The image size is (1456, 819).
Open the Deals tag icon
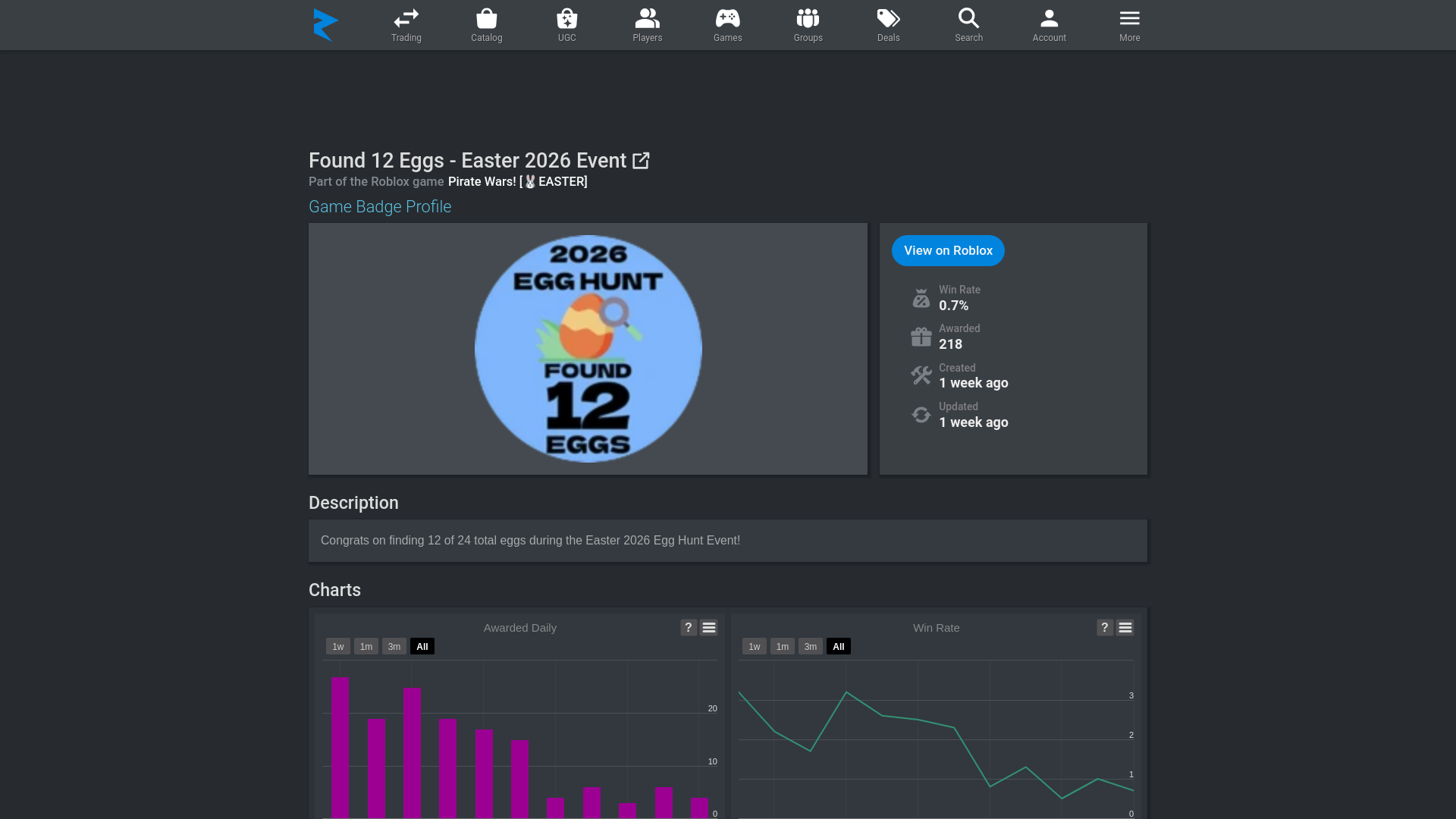(889, 18)
